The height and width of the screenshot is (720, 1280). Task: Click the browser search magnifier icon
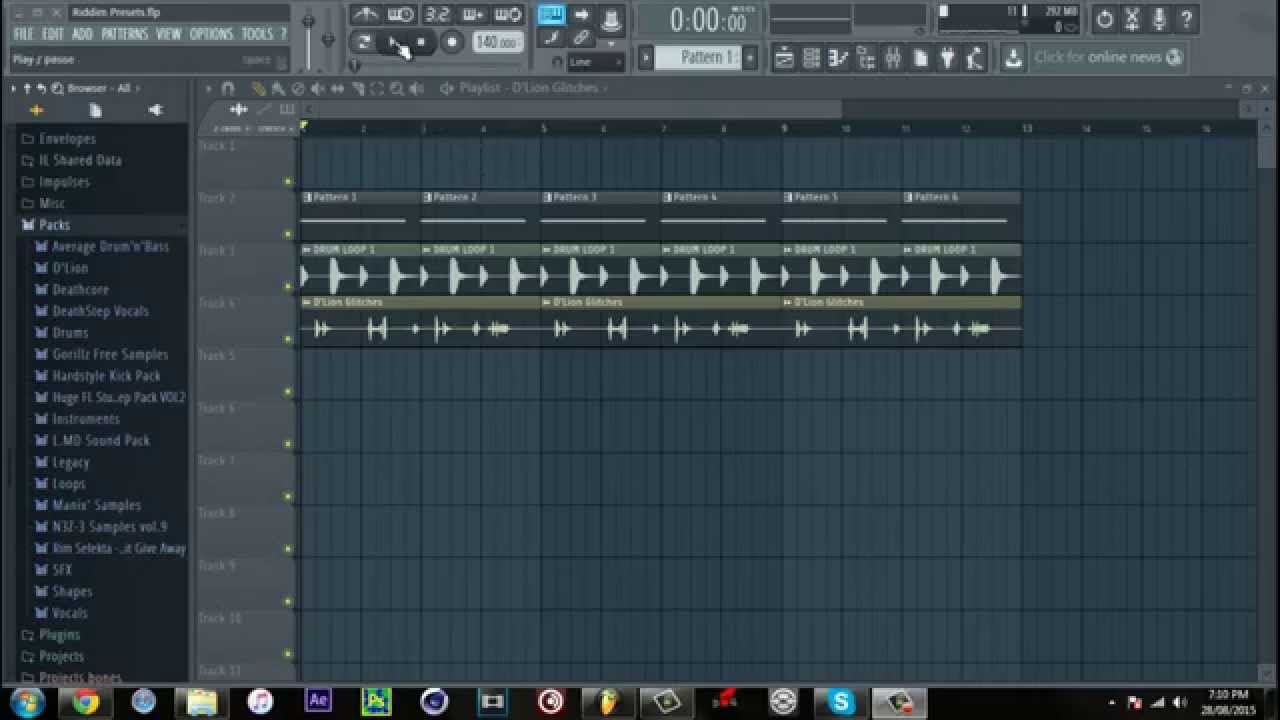pos(57,88)
